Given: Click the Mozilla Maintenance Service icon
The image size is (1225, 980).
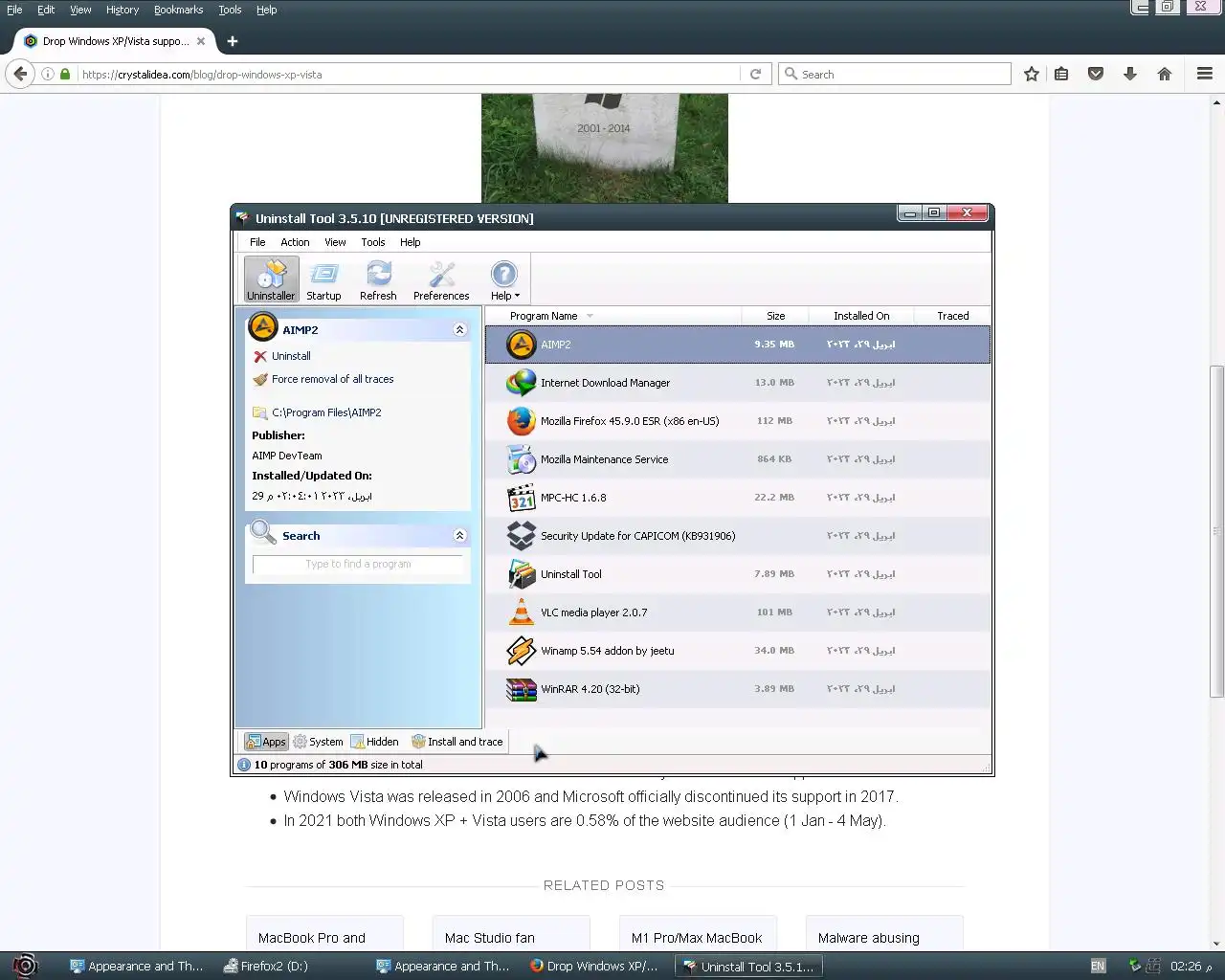Looking at the screenshot, I should (521, 459).
